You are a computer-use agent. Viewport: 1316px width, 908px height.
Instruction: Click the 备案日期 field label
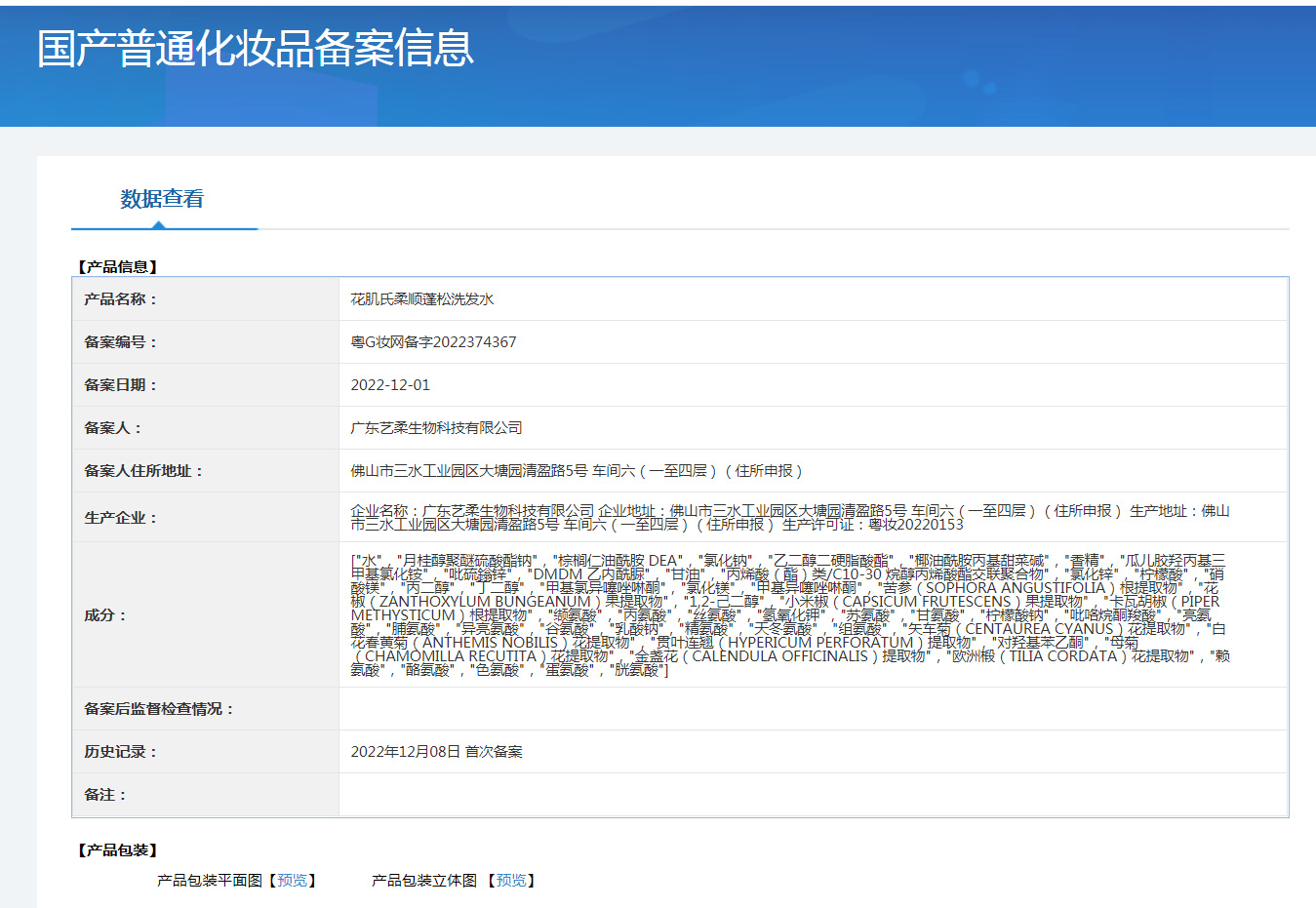pyautogui.click(x=121, y=385)
